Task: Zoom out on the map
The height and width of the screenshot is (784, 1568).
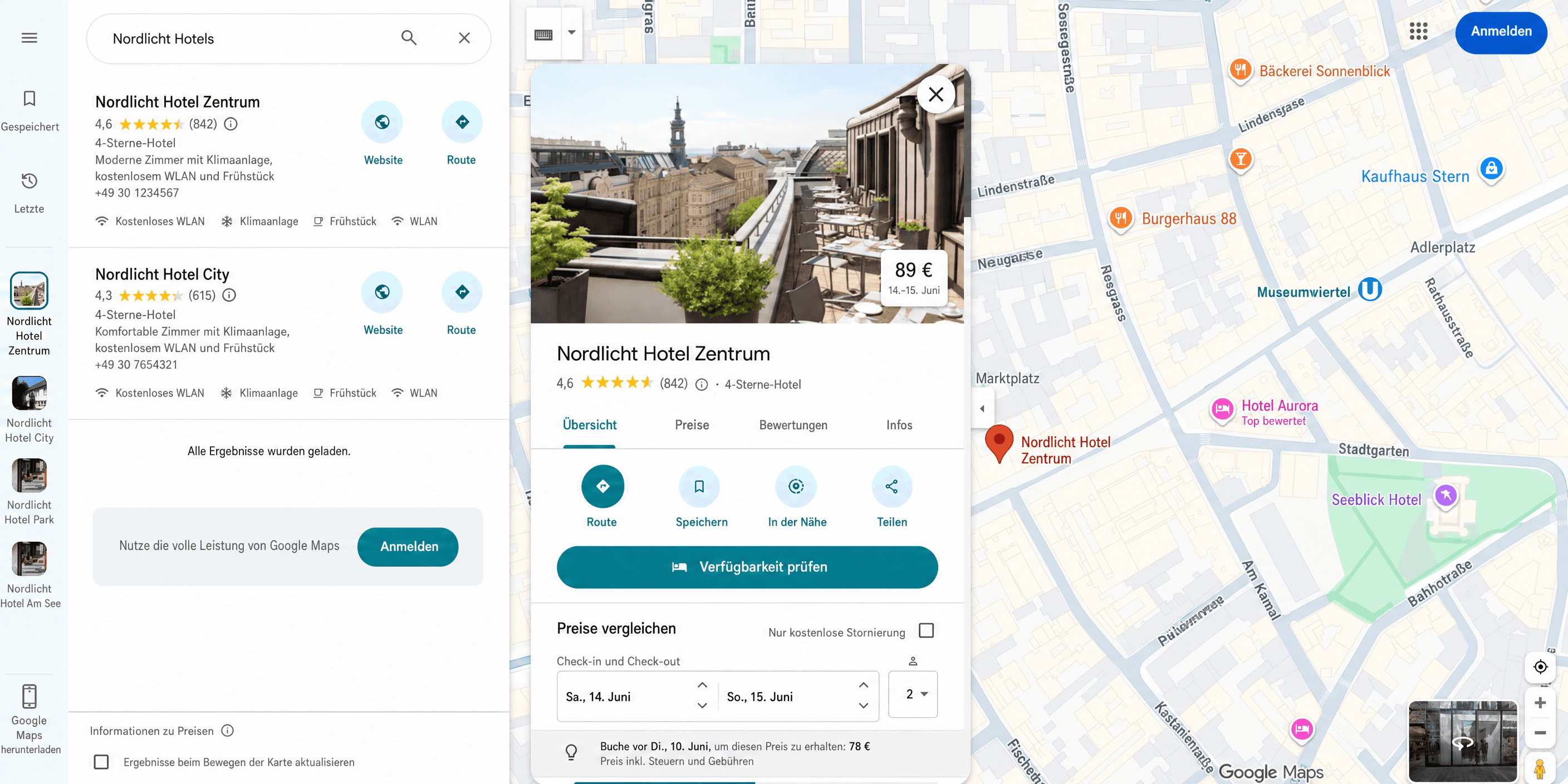Action: [x=1540, y=732]
